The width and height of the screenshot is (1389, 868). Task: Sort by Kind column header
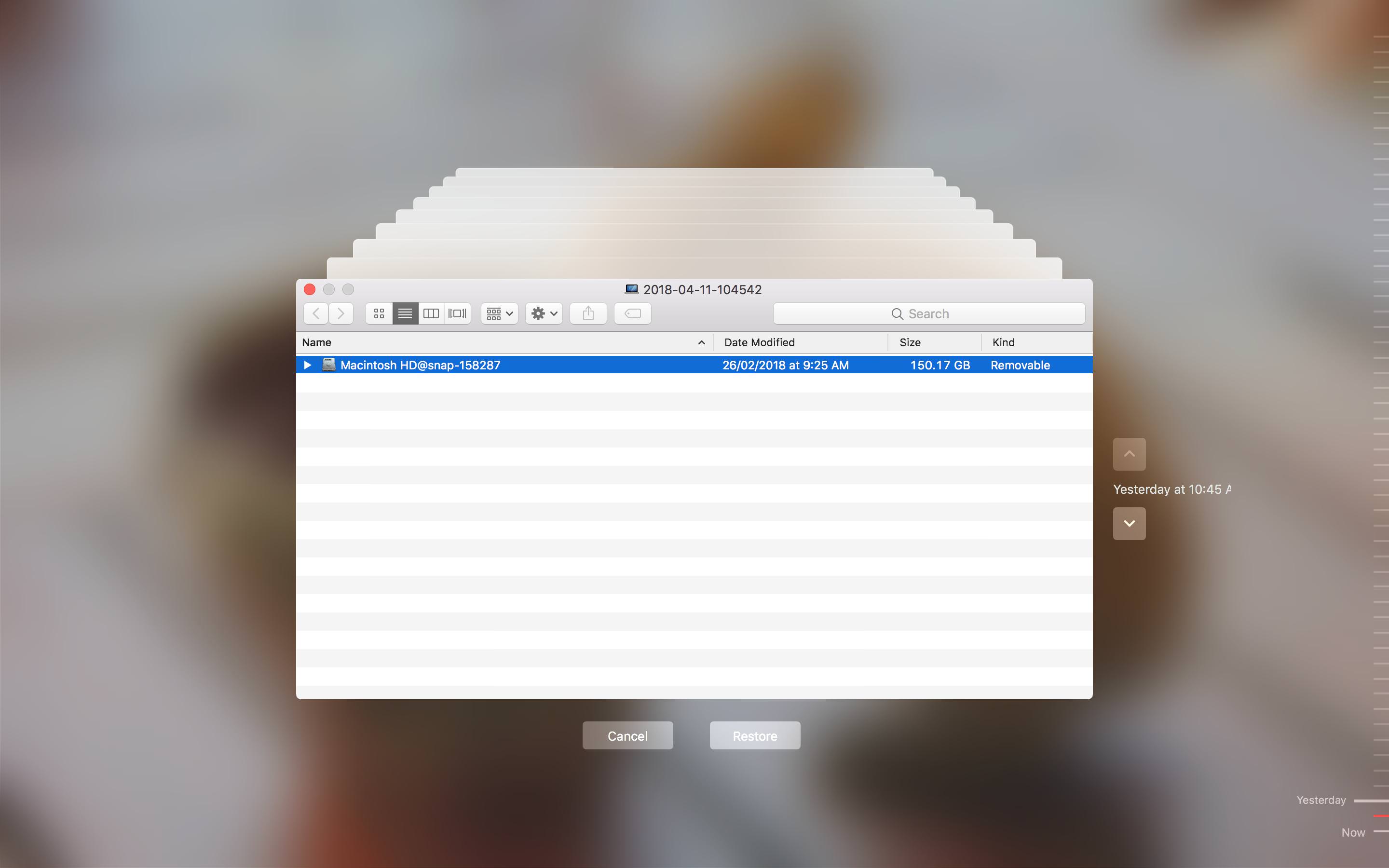coord(1003,343)
